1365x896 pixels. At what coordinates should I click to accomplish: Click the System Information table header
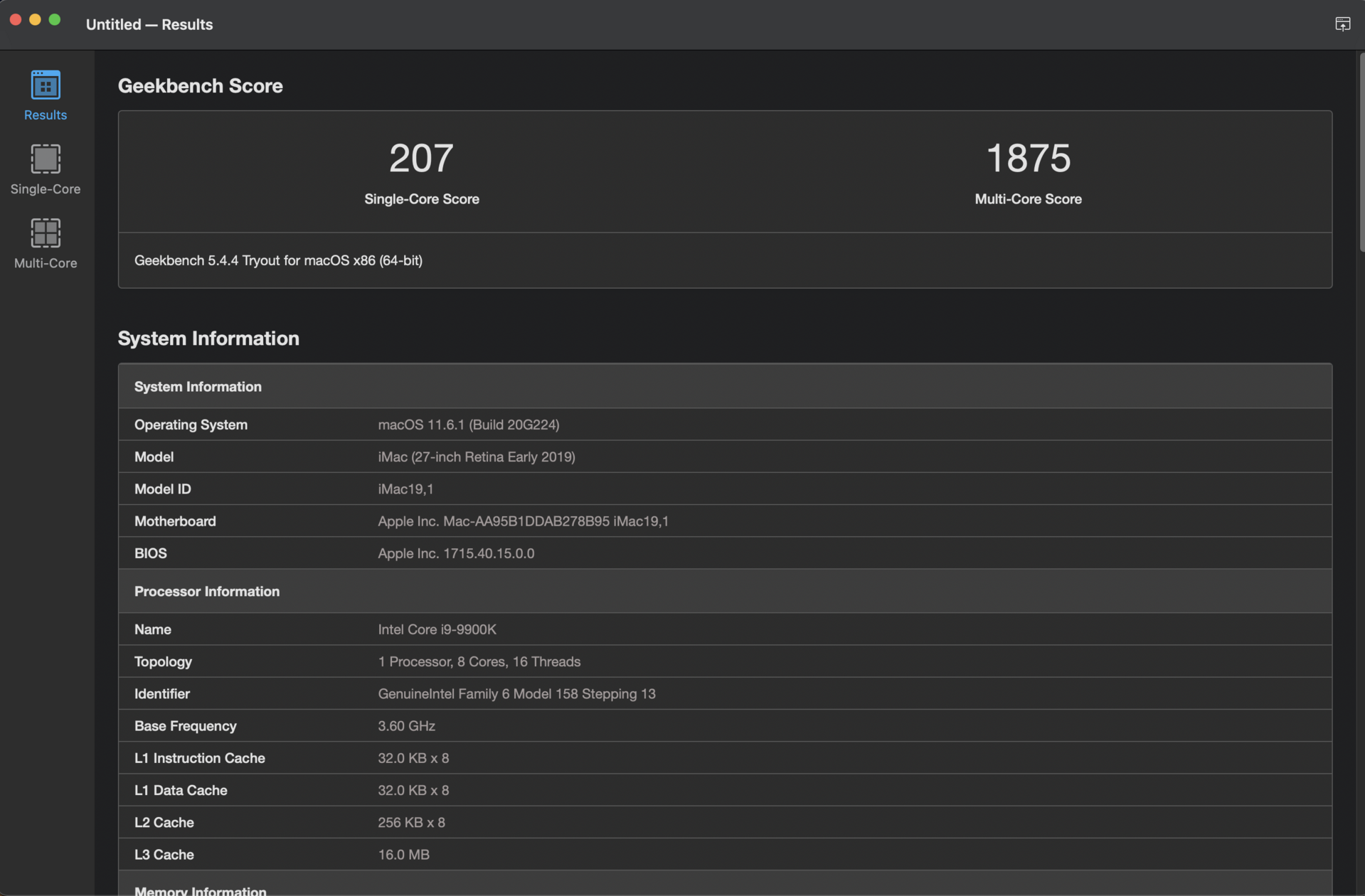(x=725, y=386)
